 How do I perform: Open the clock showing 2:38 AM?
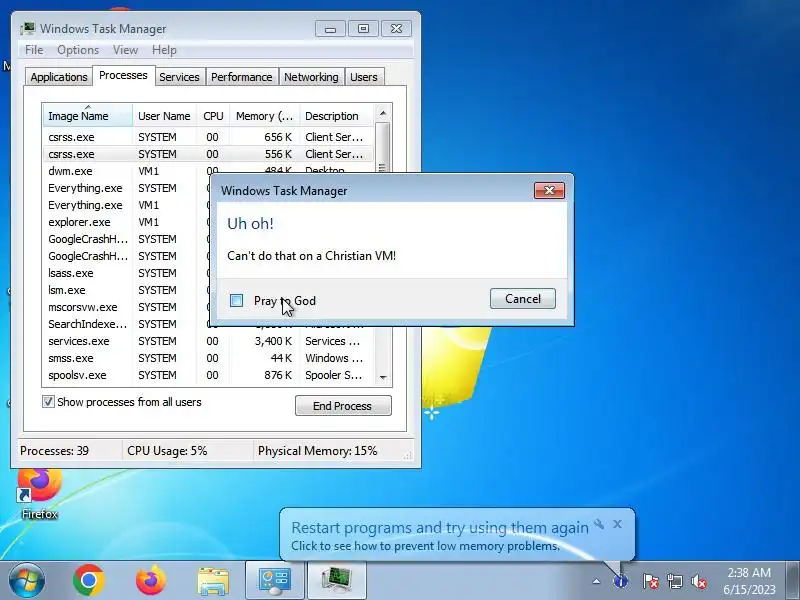pos(749,581)
